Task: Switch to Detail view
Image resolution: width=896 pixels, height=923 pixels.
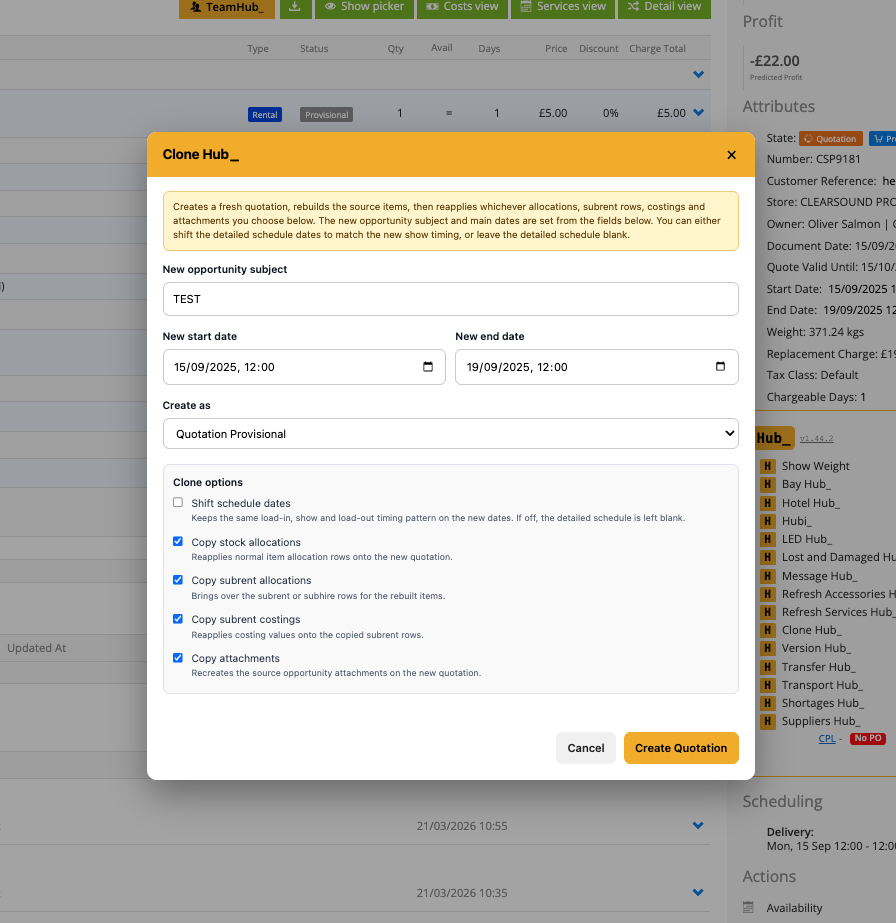Action: click(x=664, y=8)
